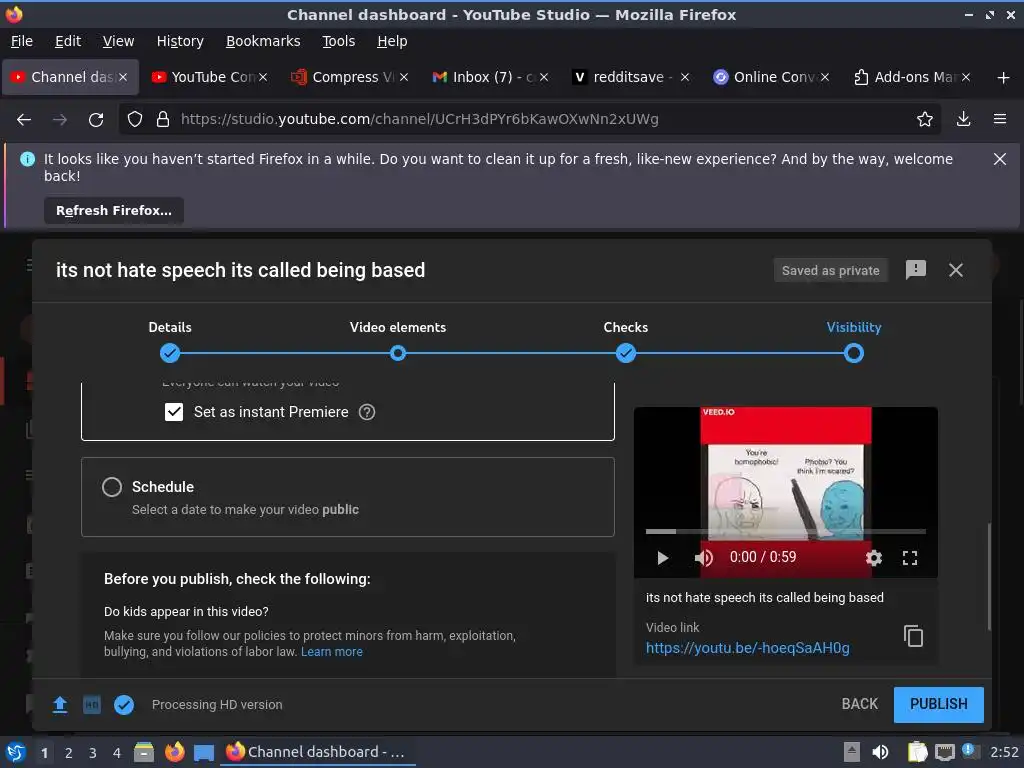Click the checks complete checkmark icon at bottom
This screenshot has height=768, width=1024.
124,705
